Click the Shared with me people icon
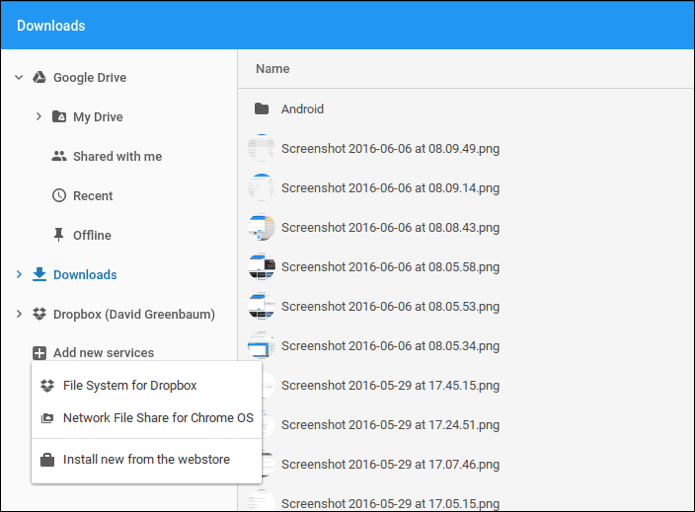695x512 pixels. point(59,156)
